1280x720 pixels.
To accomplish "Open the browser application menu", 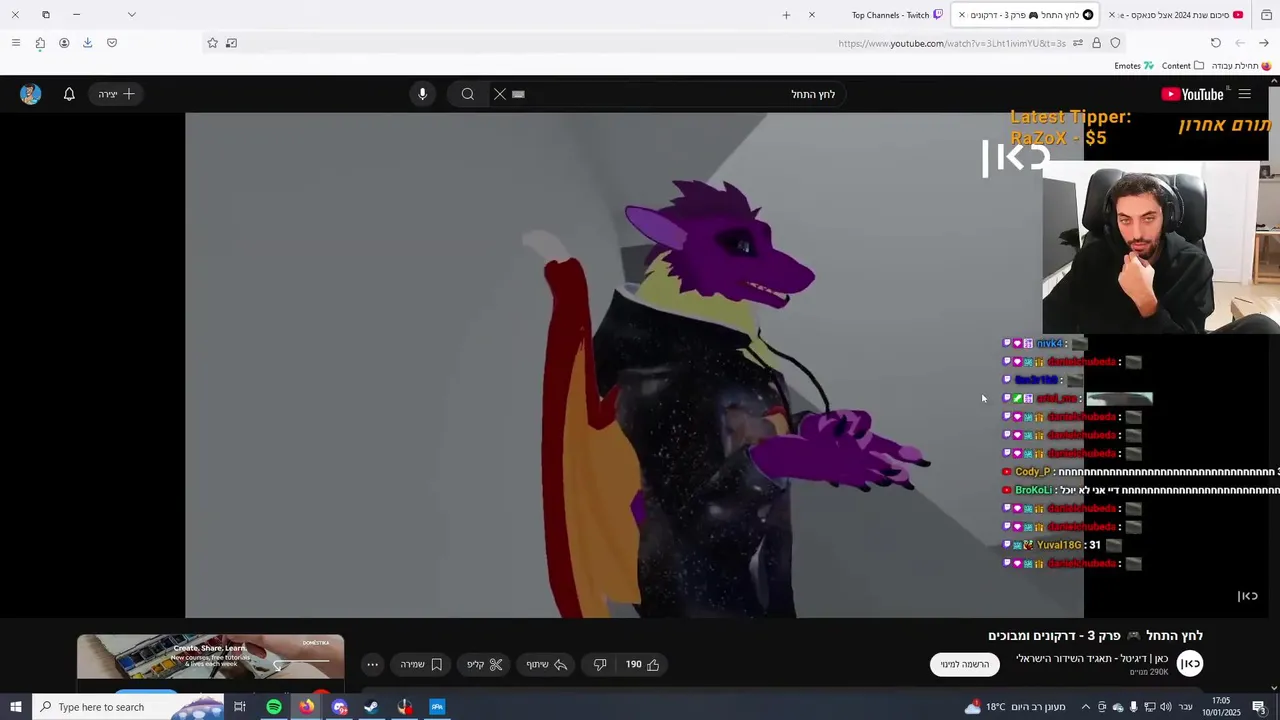I will coord(15,43).
